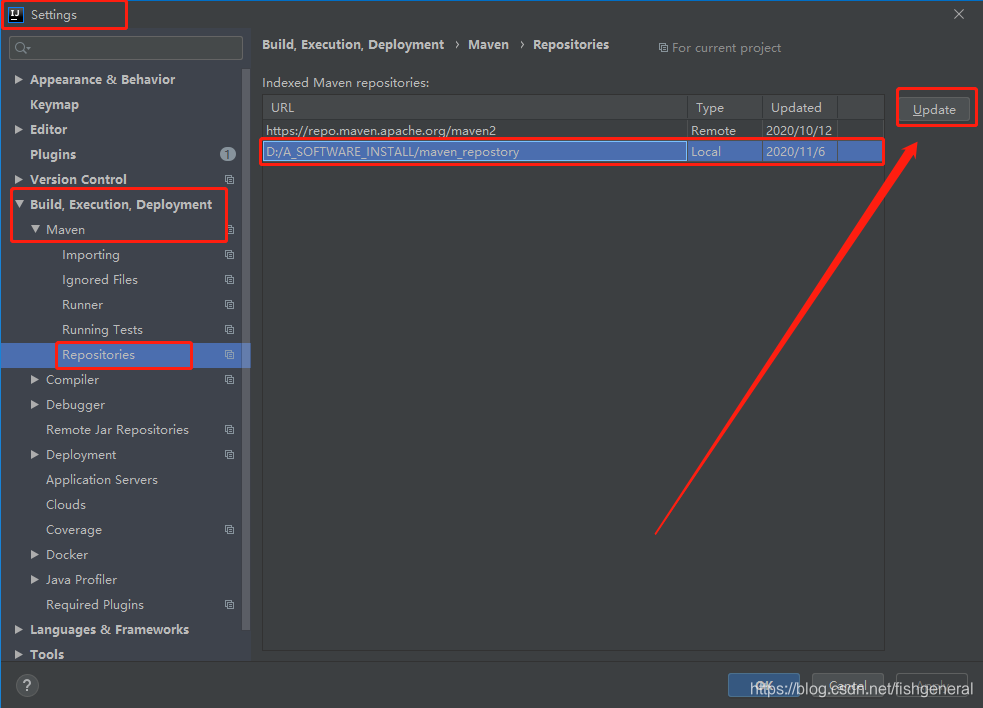Open the Keymap settings
Image resolution: width=983 pixels, height=708 pixels.
pyautogui.click(x=55, y=105)
